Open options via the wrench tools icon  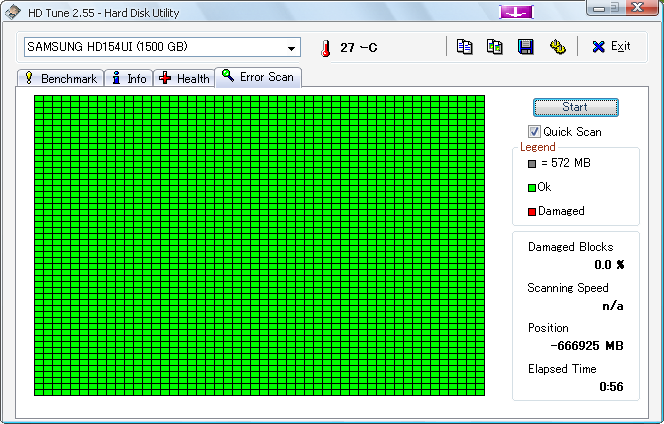pos(557,47)
